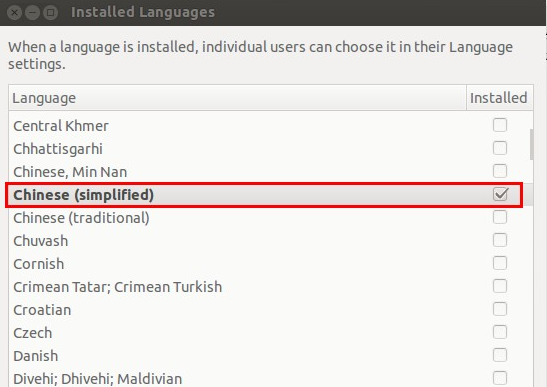Tick the Crimean Tatar checkbox
The width and height of the screenshot is (547, 387).
500,286
